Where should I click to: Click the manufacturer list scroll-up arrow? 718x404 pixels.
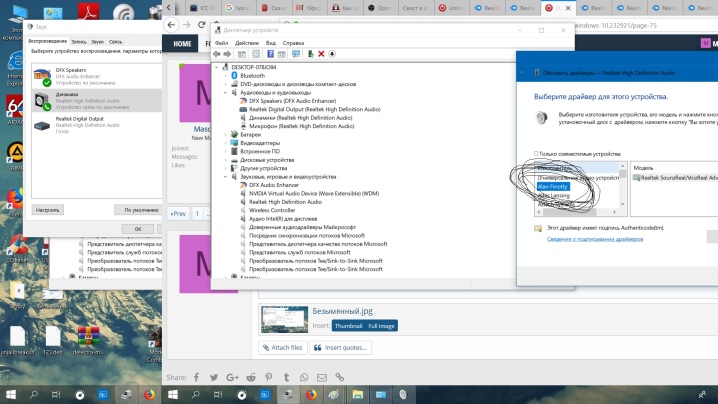(x=622, y=166)
